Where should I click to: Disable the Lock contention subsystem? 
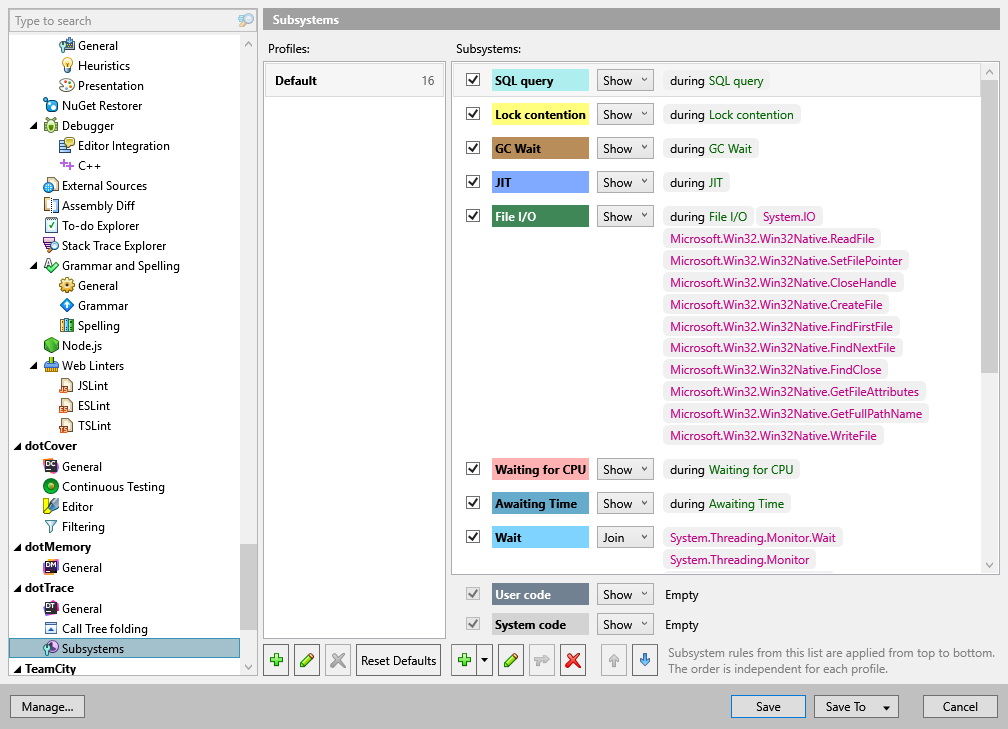472,114
